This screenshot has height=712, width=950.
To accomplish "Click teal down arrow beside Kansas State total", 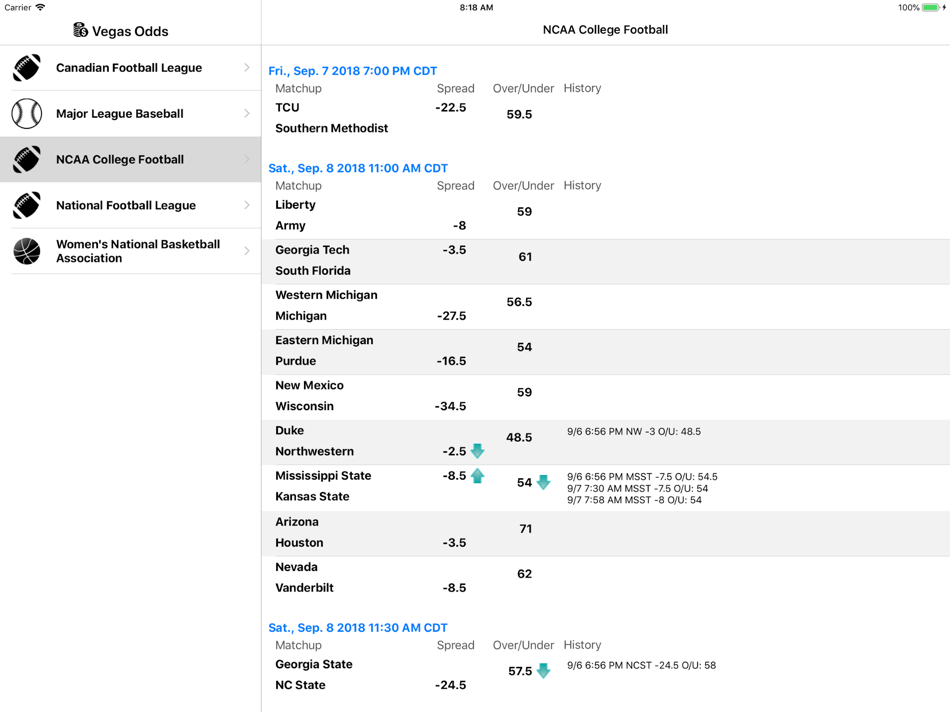I will [543, 482].
